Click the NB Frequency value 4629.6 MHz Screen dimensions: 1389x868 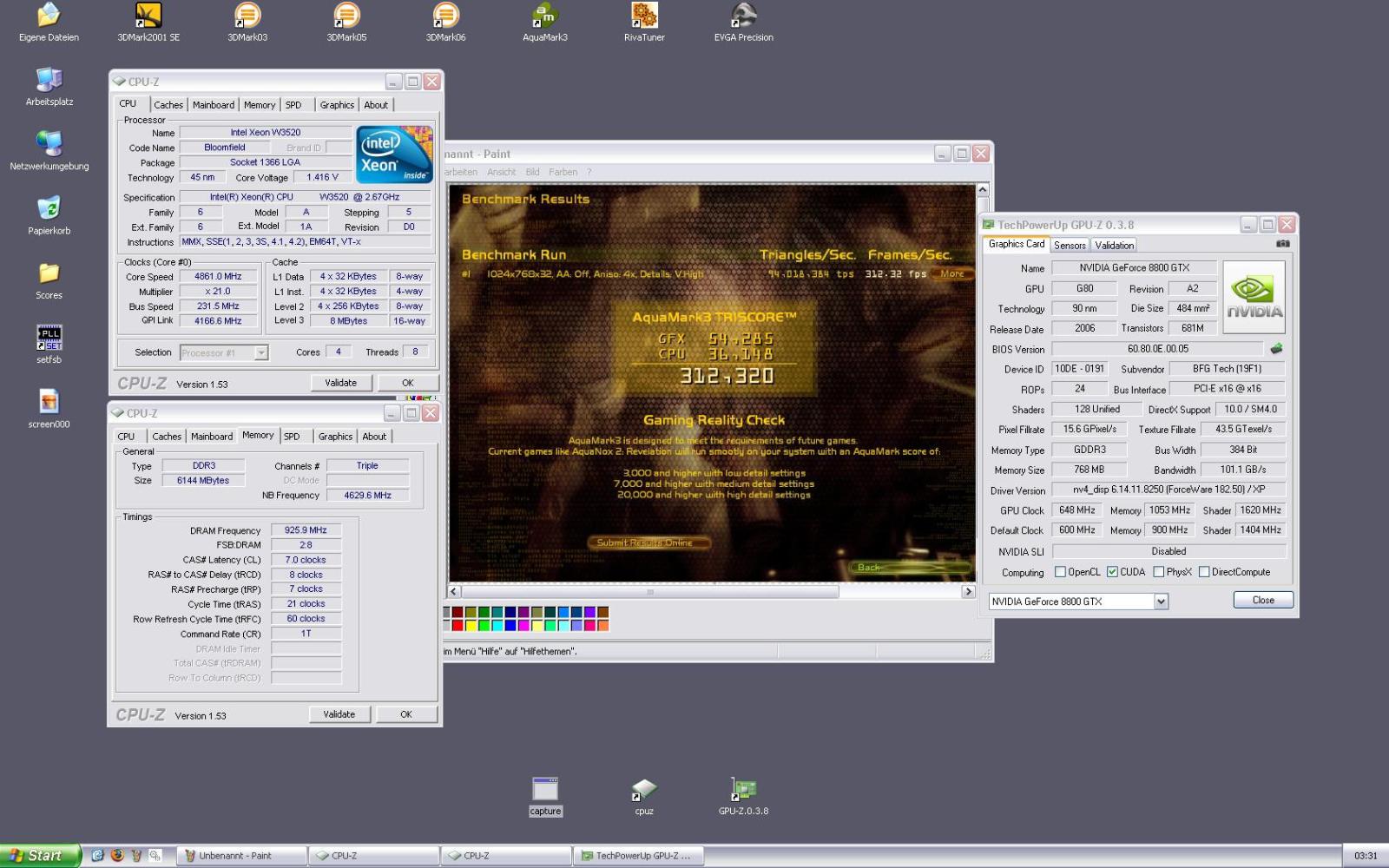click(367, 496)
